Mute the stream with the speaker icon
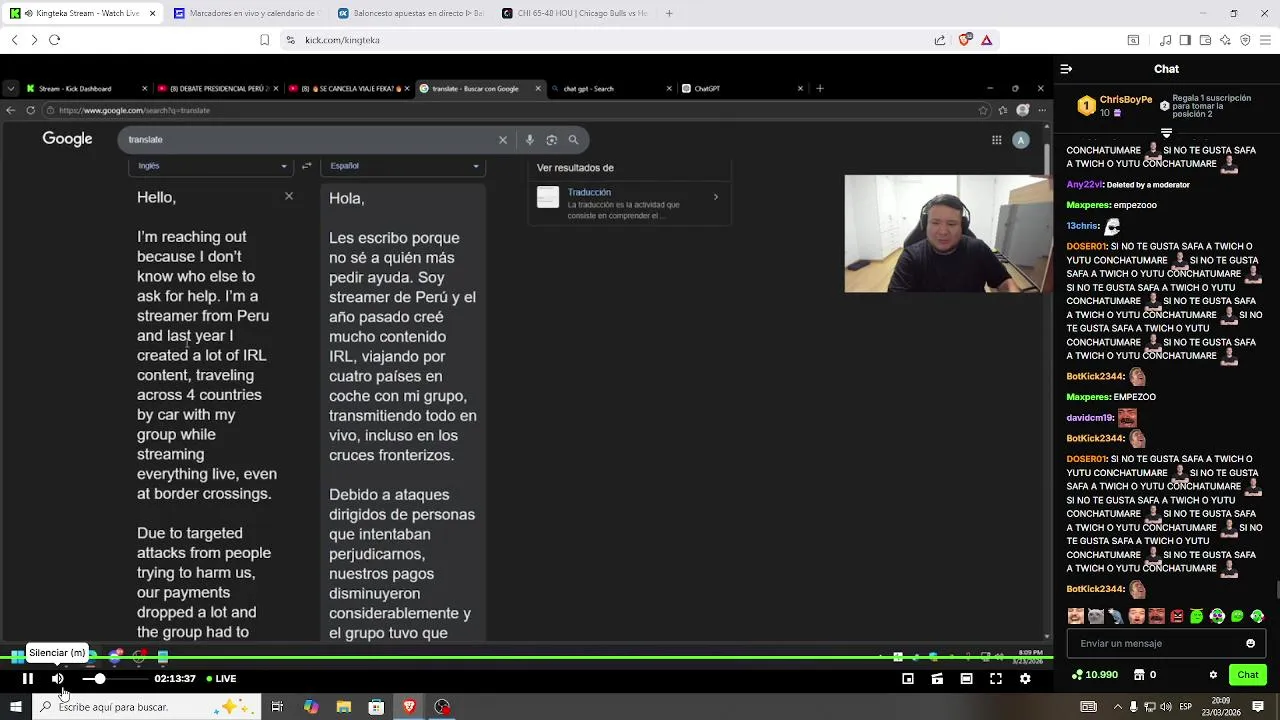1280x720 pixels. 58,678
